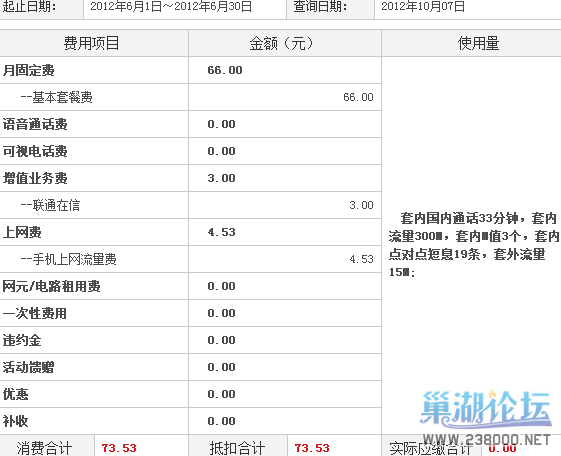Select the --联通在信 sub-item
The image size is (561, 456).
point(50,205)
